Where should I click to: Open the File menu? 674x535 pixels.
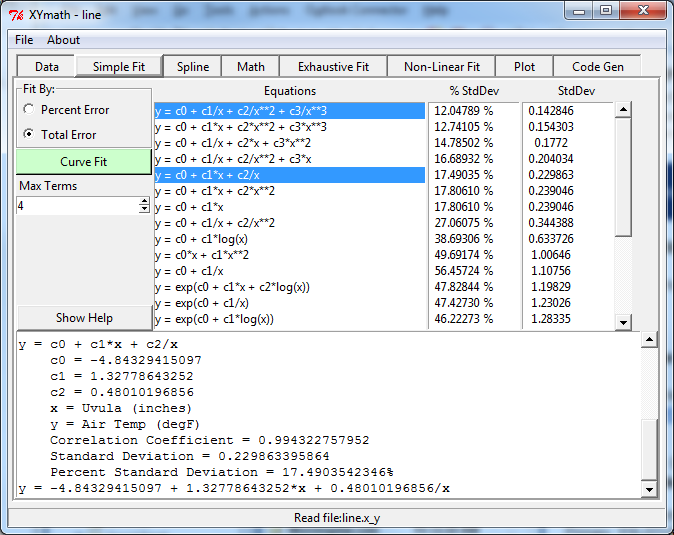(x=24, y=40)
